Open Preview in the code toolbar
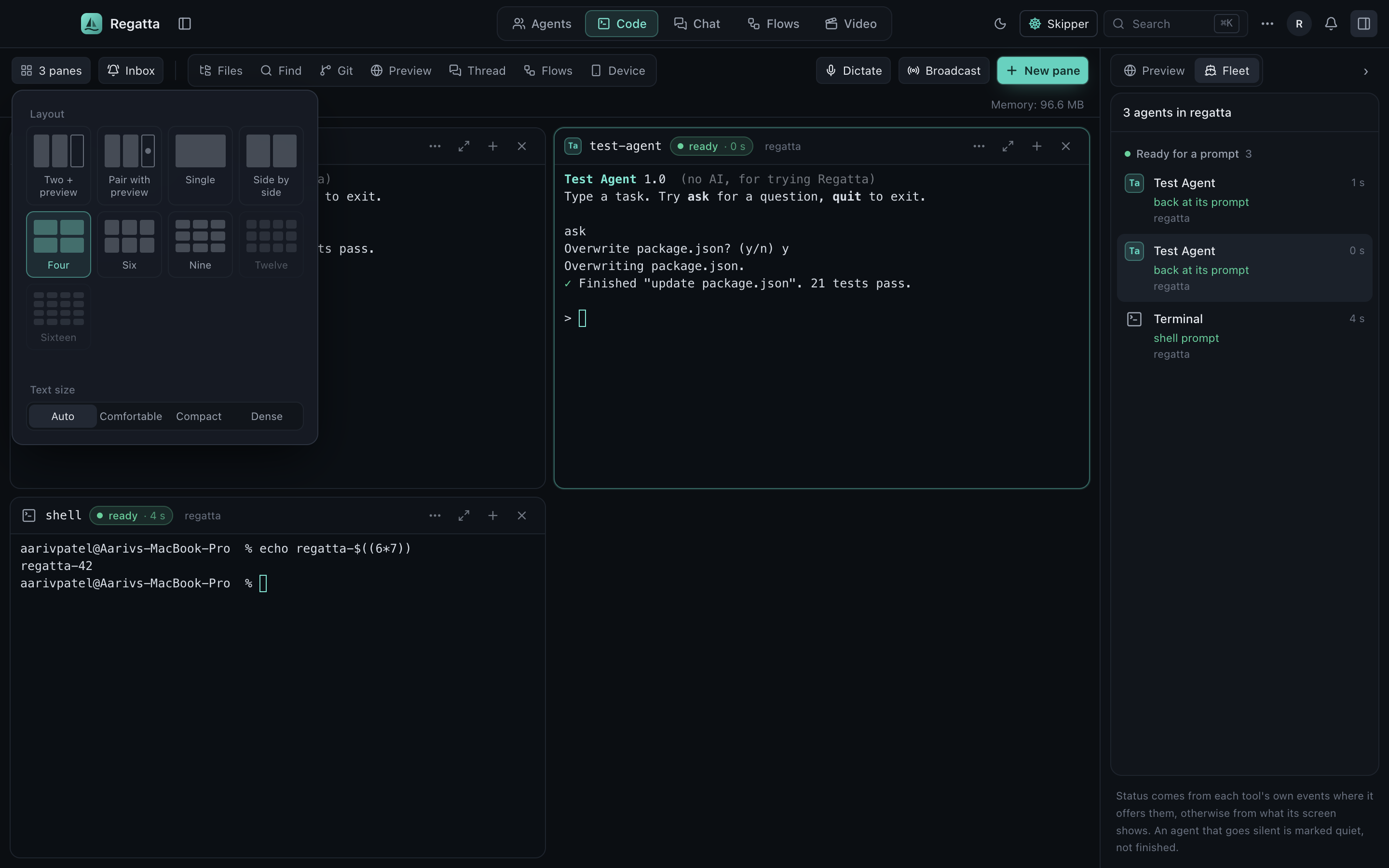 [401, 70]
